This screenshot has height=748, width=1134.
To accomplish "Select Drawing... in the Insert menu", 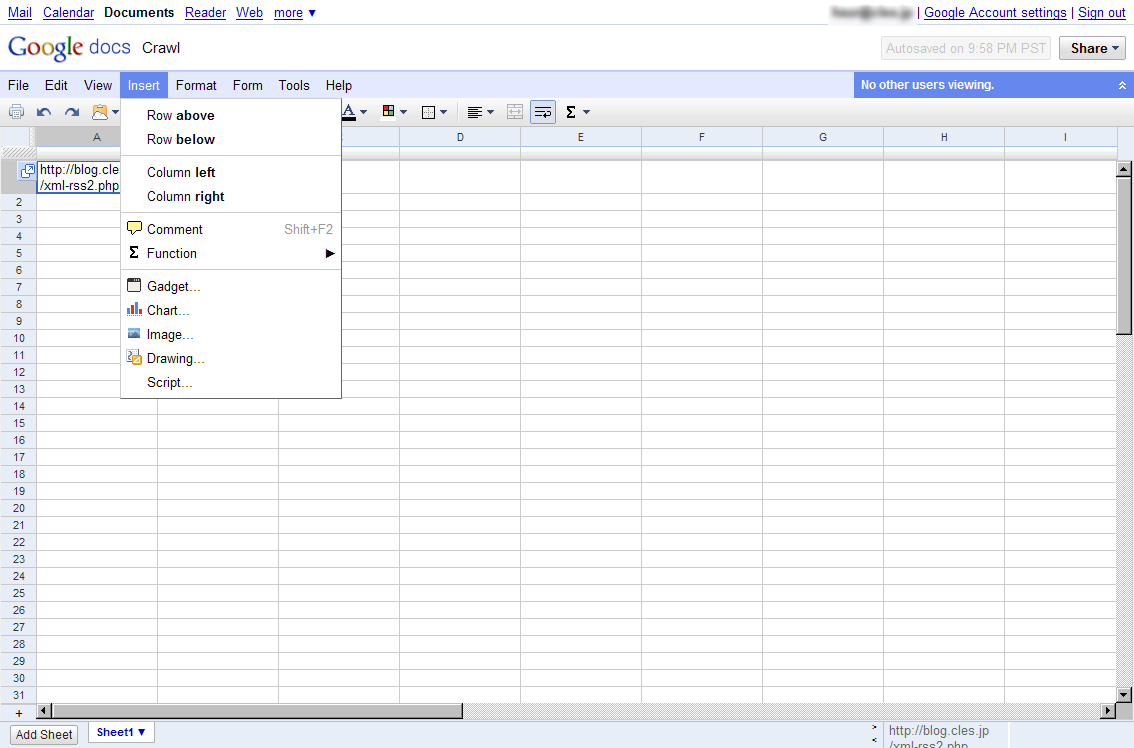I will [175, 358].
